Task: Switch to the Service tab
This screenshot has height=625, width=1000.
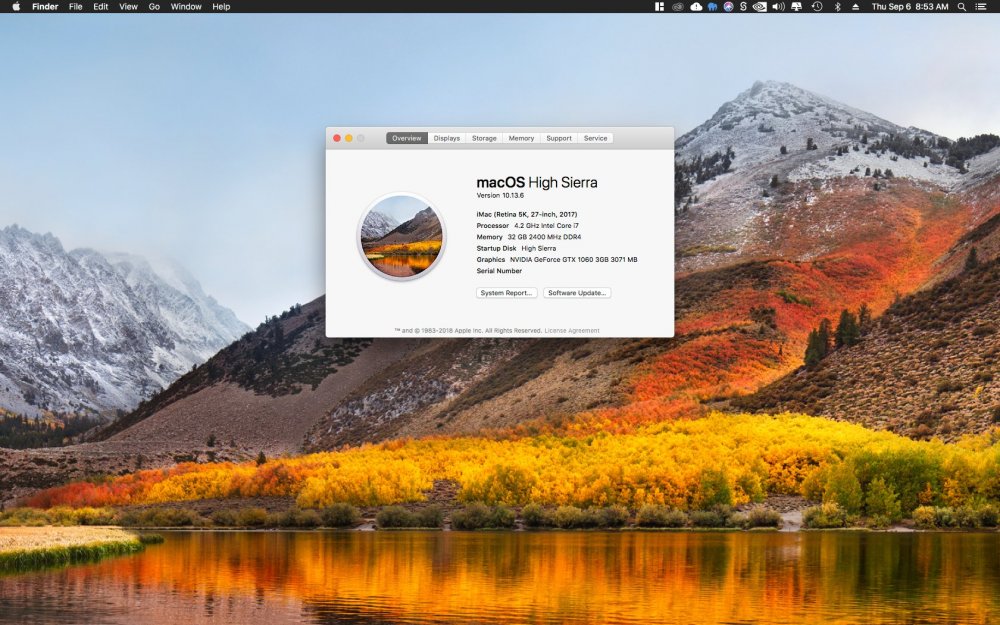Action: (x=596, y=138)
